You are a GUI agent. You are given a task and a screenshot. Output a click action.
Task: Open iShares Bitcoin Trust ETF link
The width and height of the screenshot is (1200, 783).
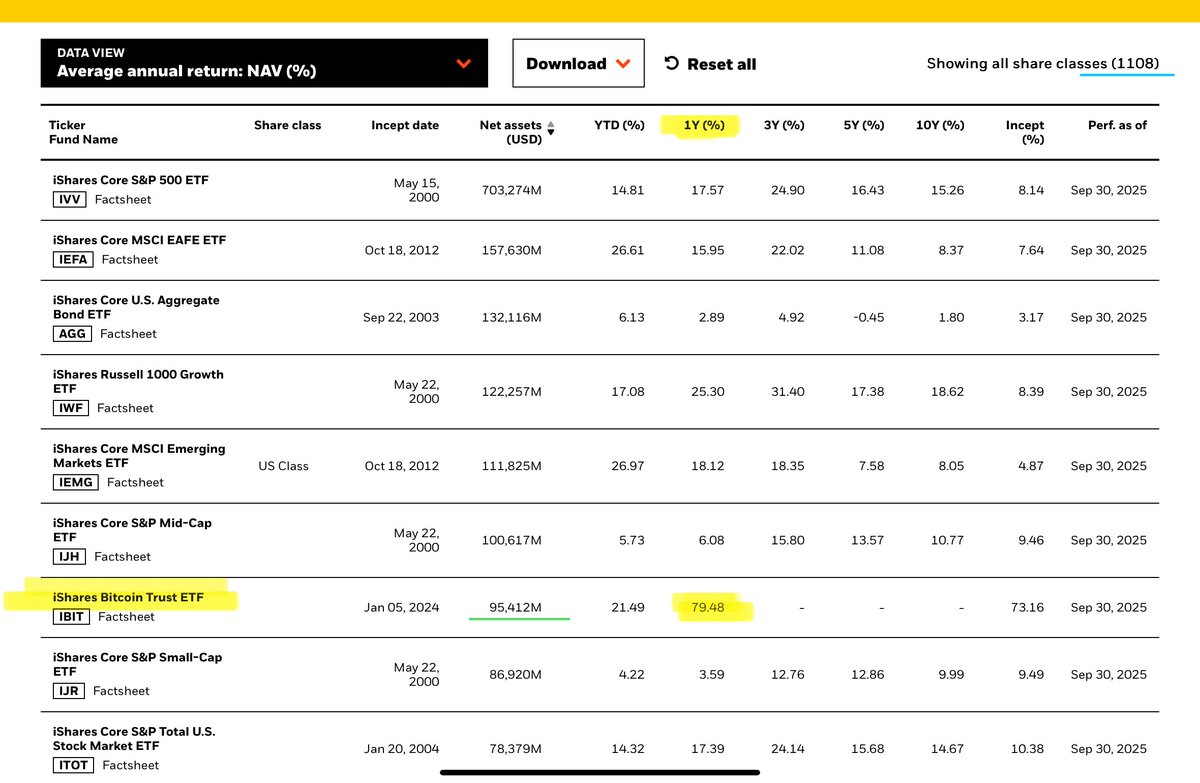click(128, 597)
